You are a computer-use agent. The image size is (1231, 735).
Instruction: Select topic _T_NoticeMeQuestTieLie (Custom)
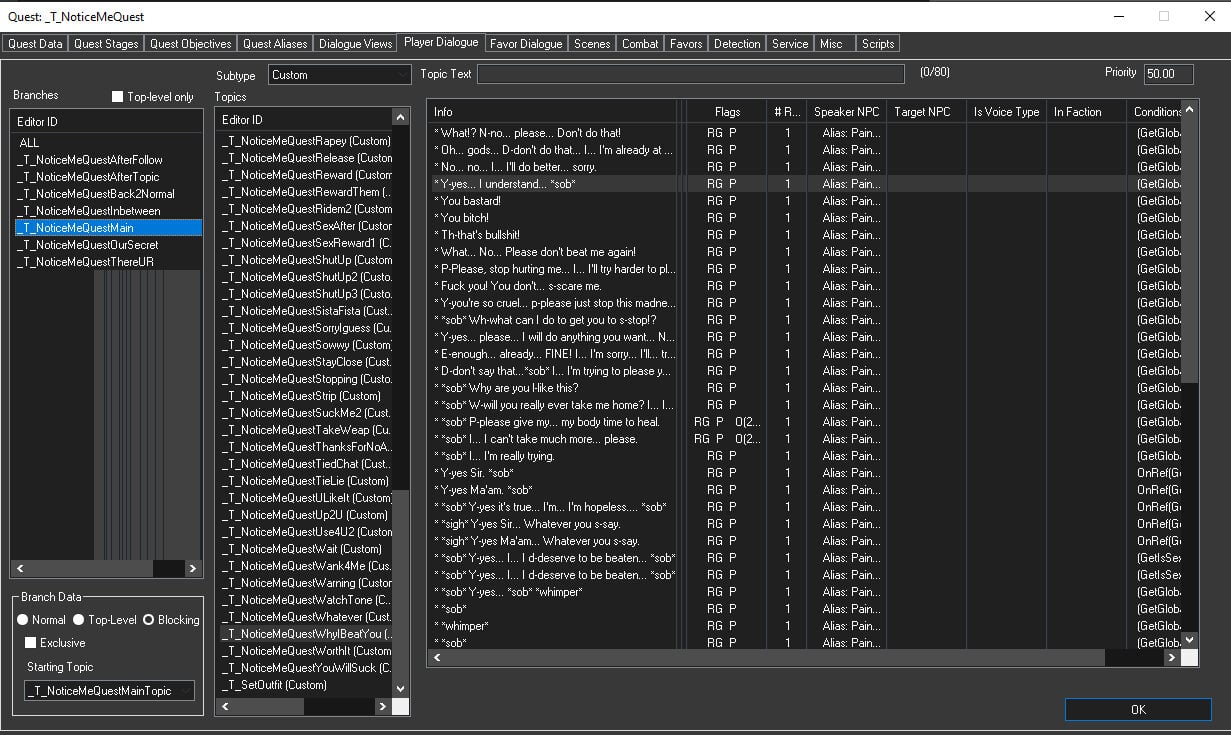306,481
